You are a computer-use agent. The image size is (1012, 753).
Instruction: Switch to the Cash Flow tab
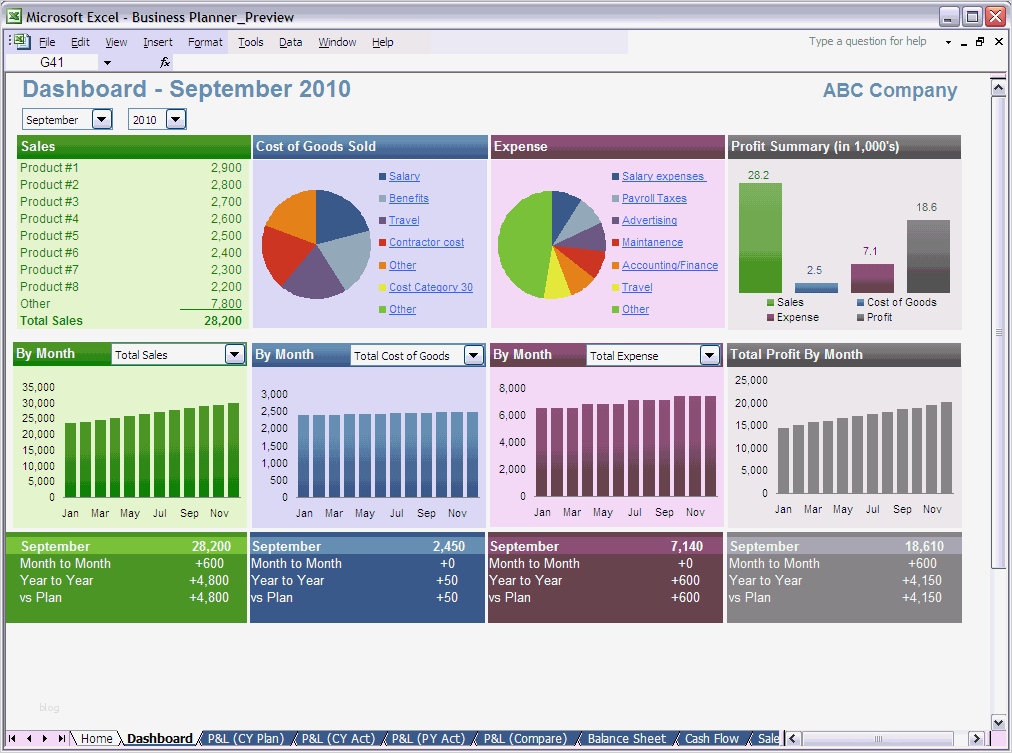pyautogui.click(x=711, y=738)
